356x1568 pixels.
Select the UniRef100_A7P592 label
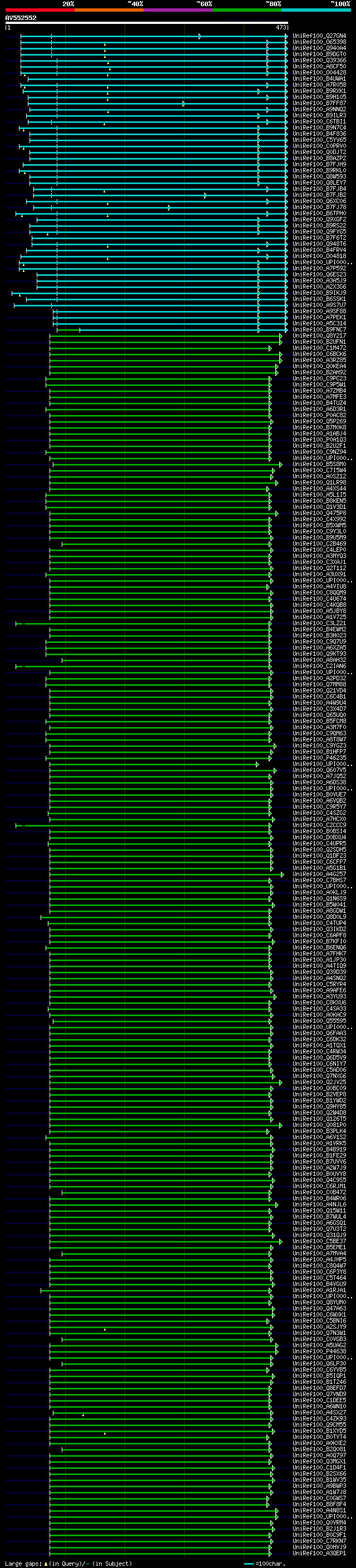coord(319,269)
